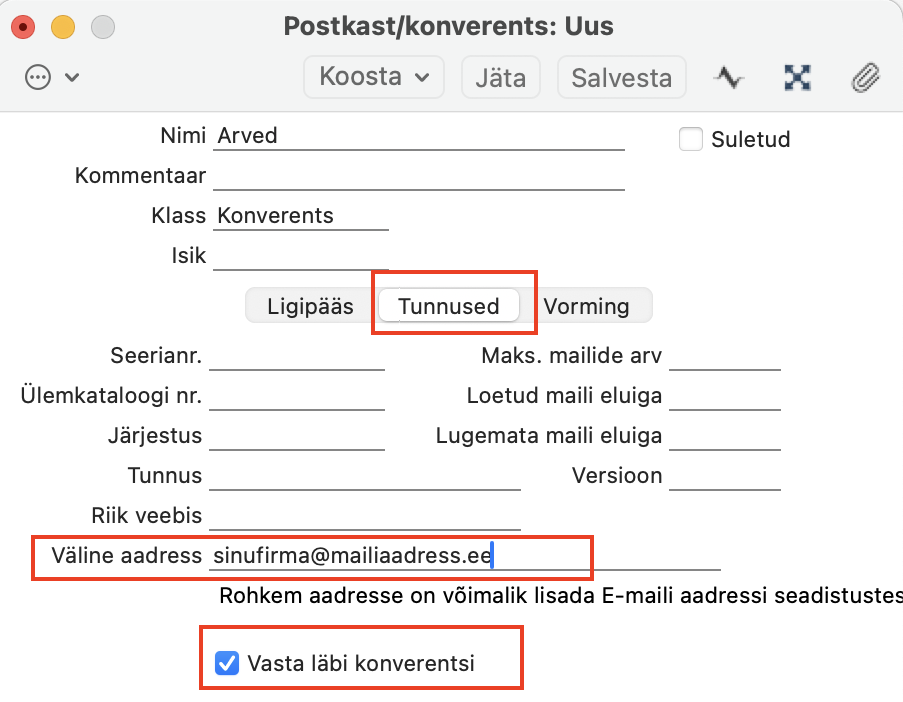Image resolution: width=903 pixels, height=702 pixels.
Task: Click the ellipsis actions menu icon
Action: tap(38, 77)
